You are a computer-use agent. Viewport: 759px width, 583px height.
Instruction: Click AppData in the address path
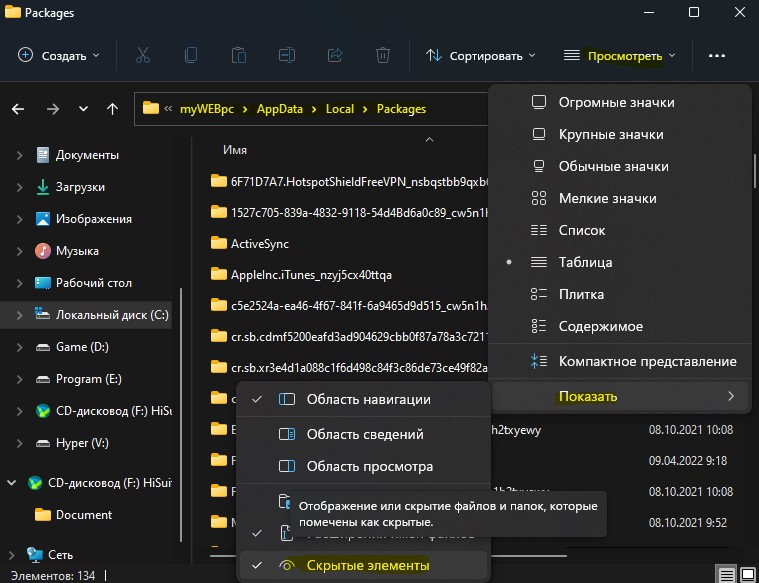(280, 108)
